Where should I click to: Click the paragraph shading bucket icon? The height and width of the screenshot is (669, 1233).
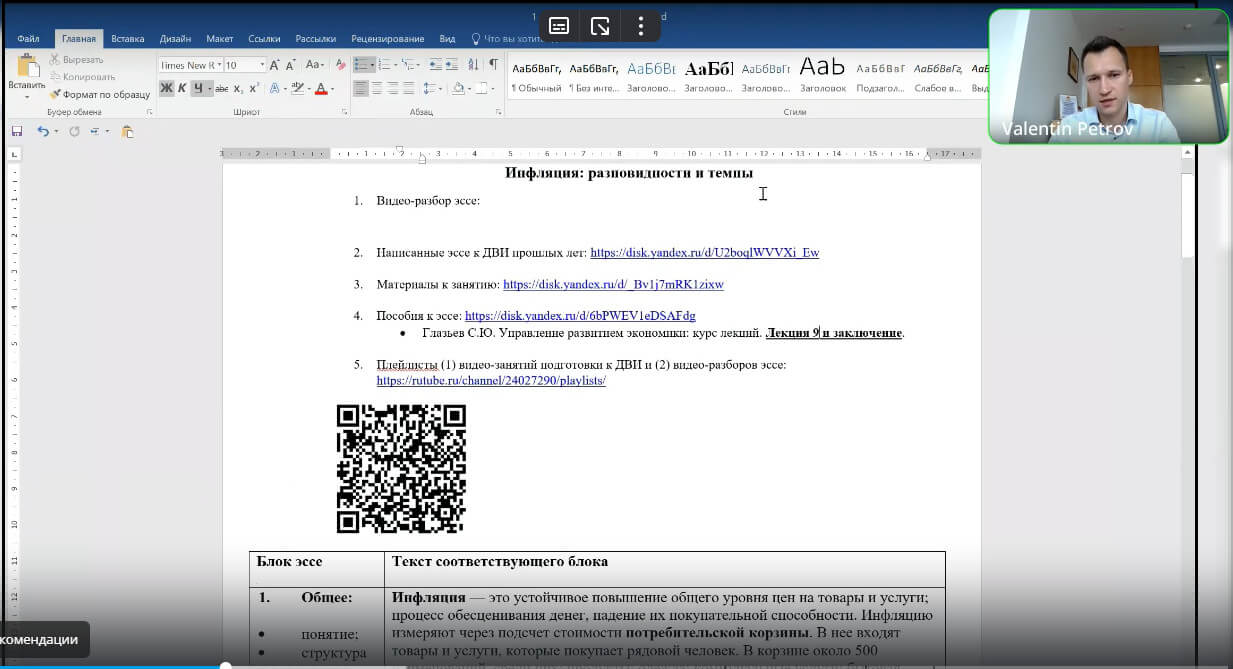point(457,88)
